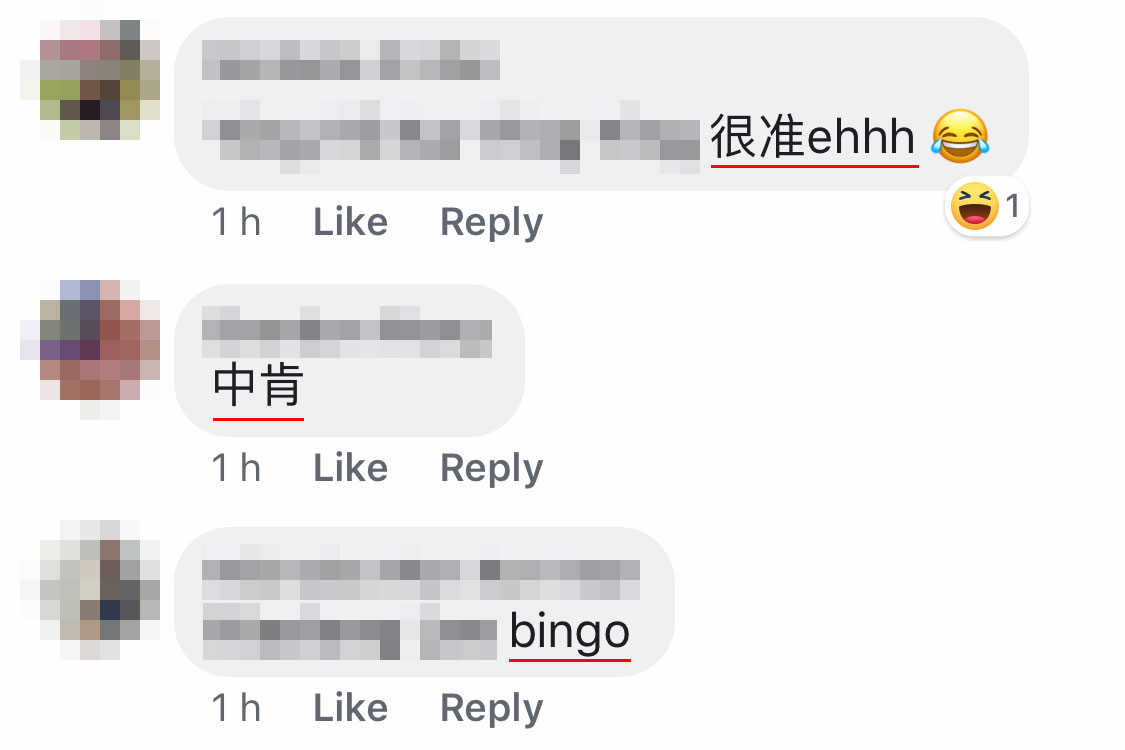Reply to the bingo comment

tap(491, 709)
